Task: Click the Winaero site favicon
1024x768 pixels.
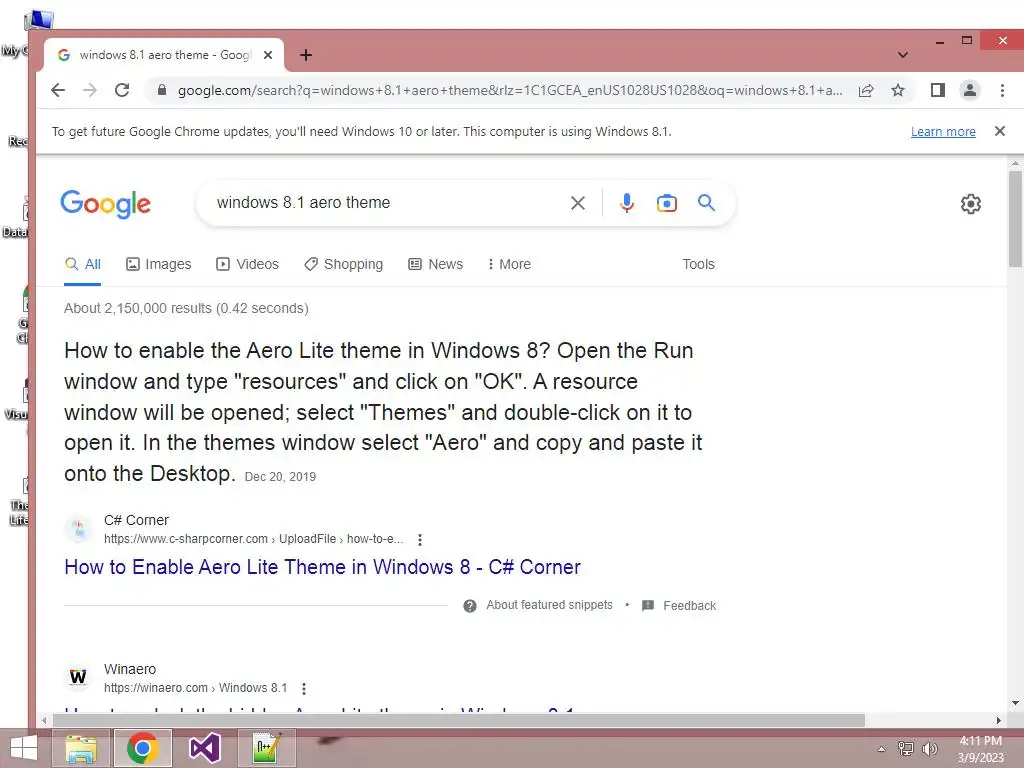Action: point(78,677)
